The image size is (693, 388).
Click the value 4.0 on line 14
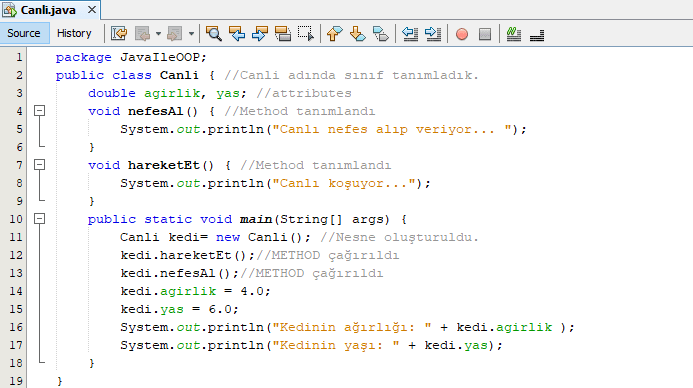[x=252, y=291]
